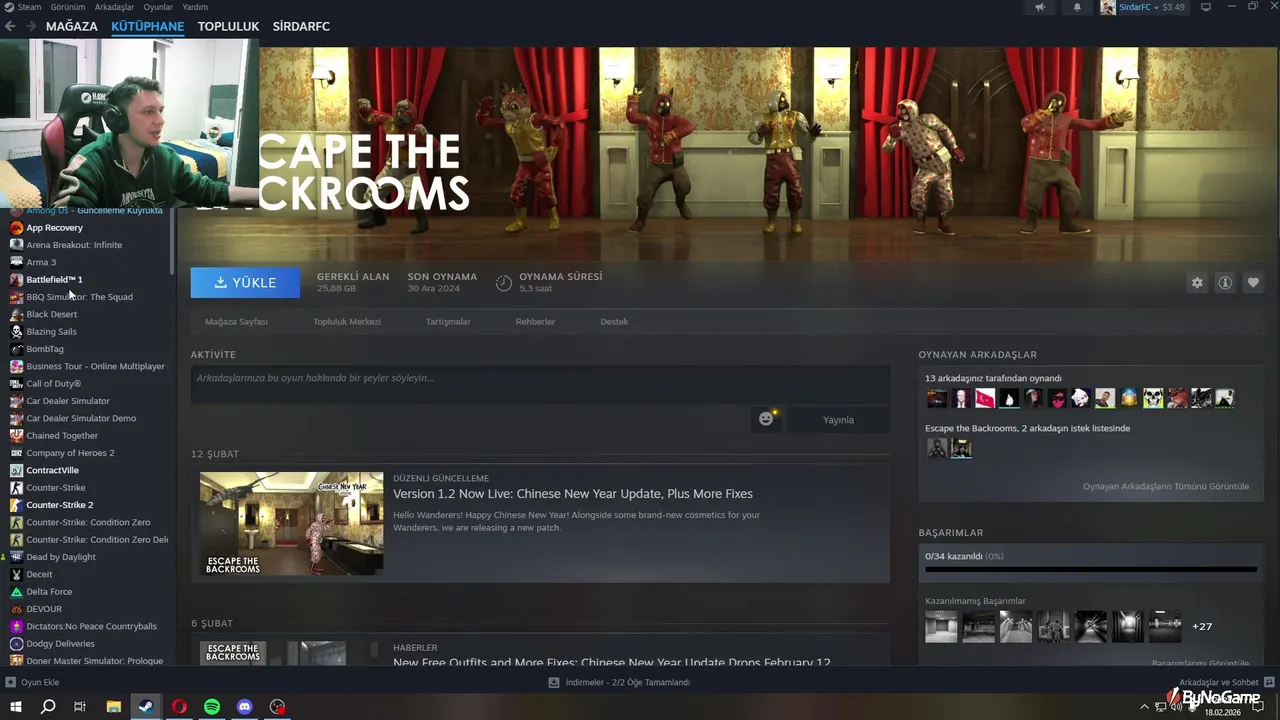
Task: Click the achievements progress bar
Action: 1090,569
